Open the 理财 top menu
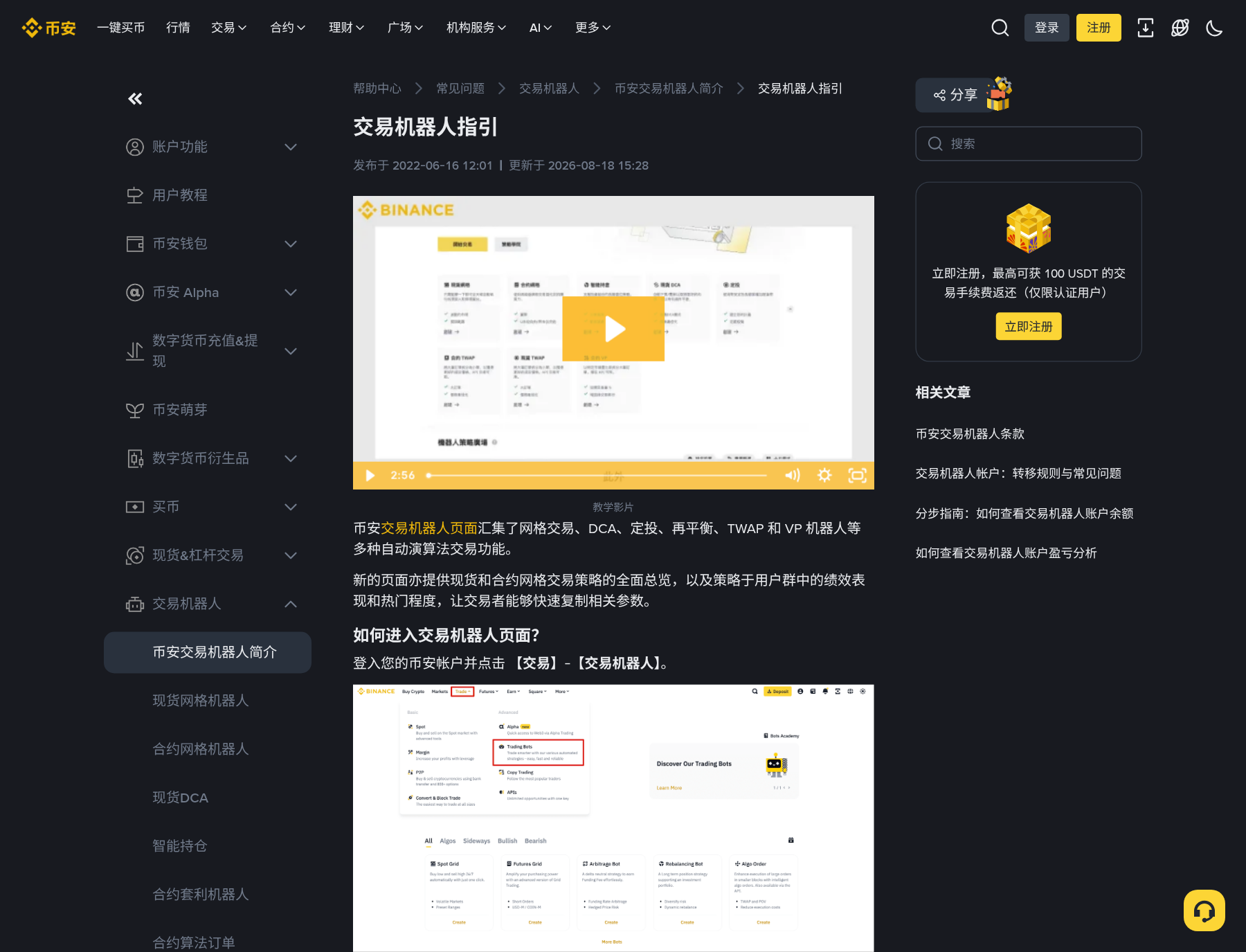This screenshot has height=952, width=1246. tap(346, 28)
